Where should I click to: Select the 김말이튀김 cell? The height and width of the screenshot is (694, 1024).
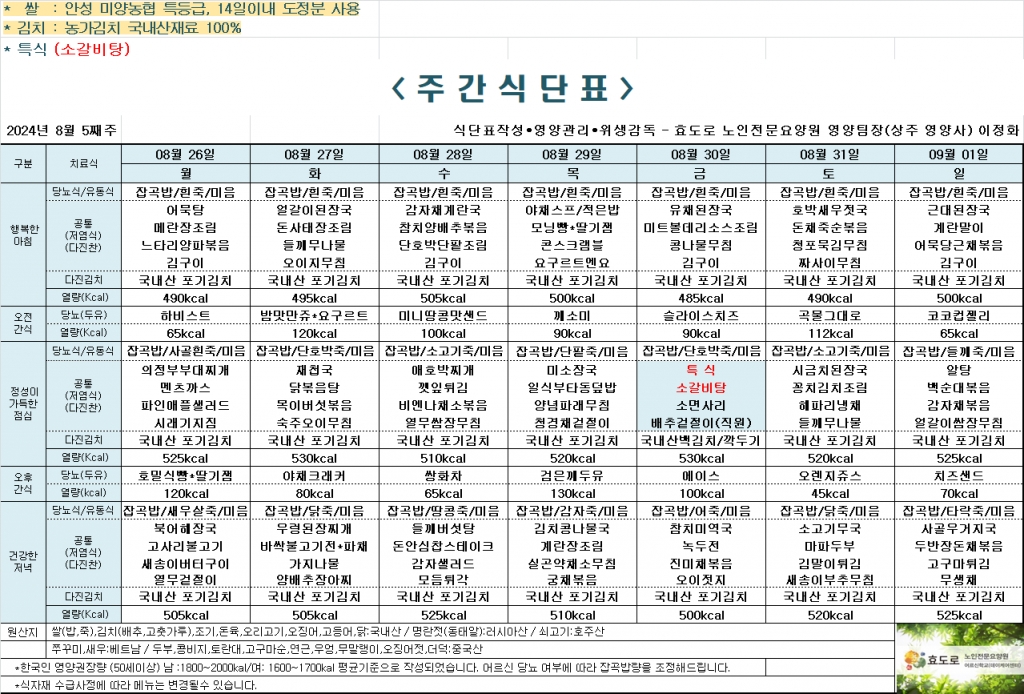tap(830, 563)
